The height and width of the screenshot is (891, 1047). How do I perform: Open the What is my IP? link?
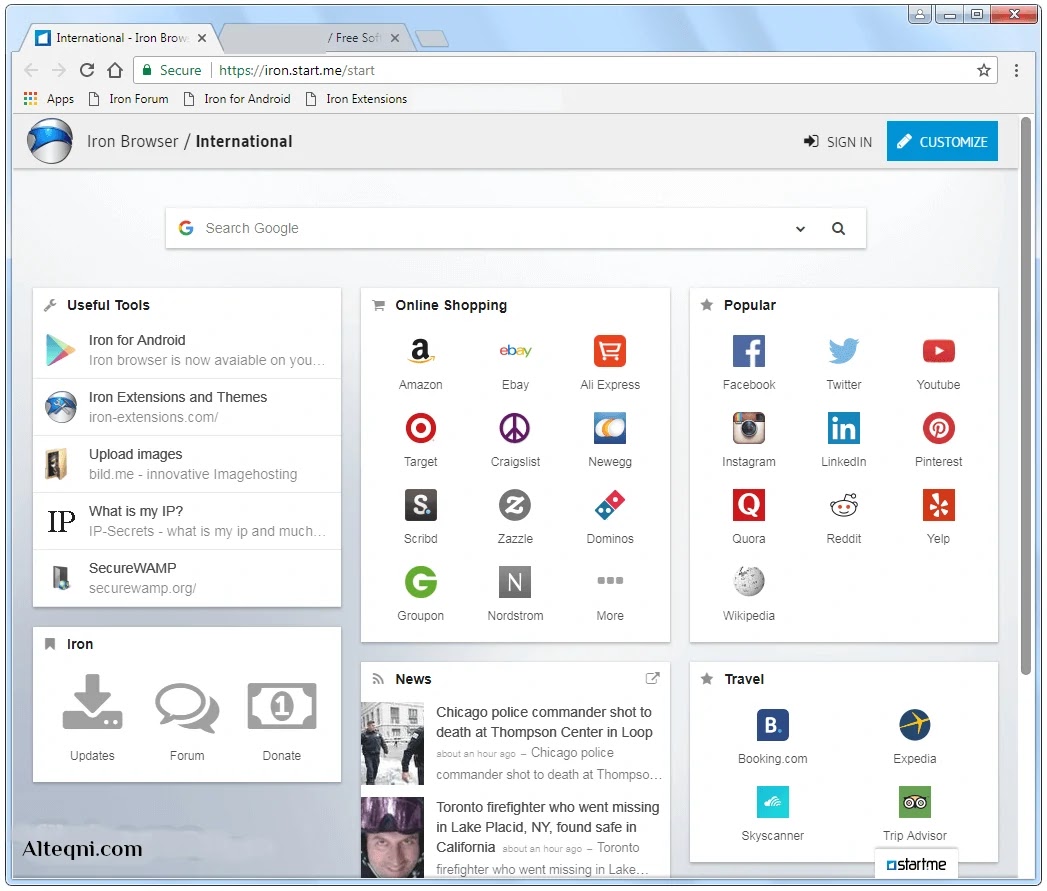pyautogui.click(x=187, y=521)
